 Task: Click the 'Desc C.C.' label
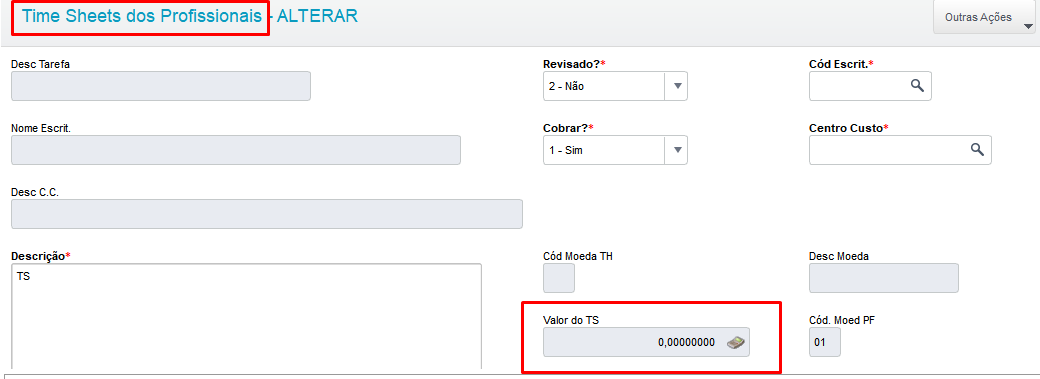point(35,192)
